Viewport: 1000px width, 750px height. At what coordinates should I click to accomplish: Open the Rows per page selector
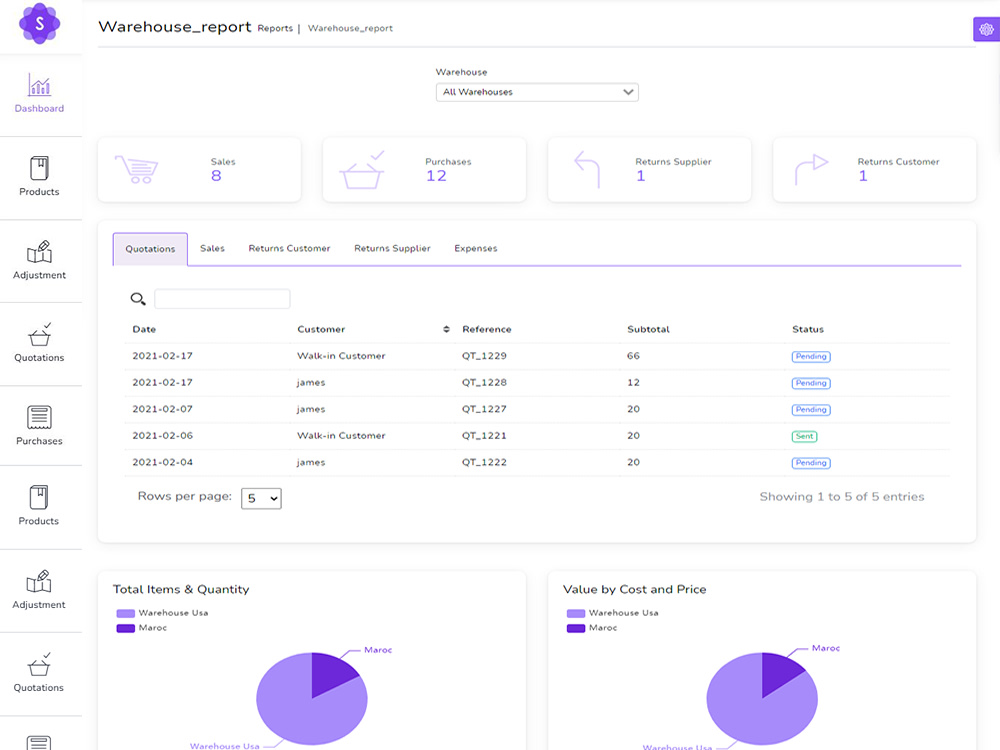pyautogui.click(x=261, y=499)
